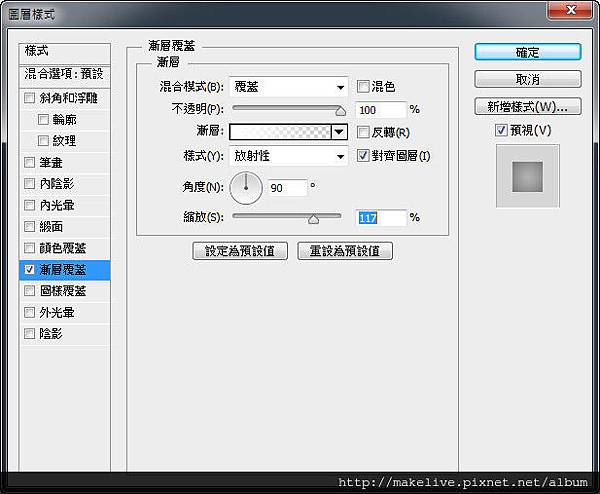The width and height of the screenshot is (600, 494).
Task: Click the style preview thumbnail
Action: click(528, 176)
